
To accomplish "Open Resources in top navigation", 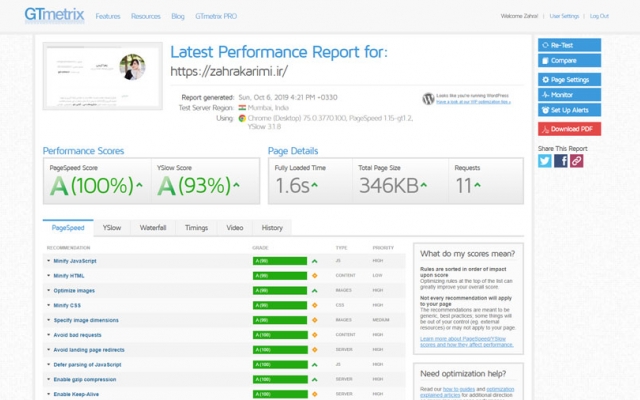I will (146, 16).
